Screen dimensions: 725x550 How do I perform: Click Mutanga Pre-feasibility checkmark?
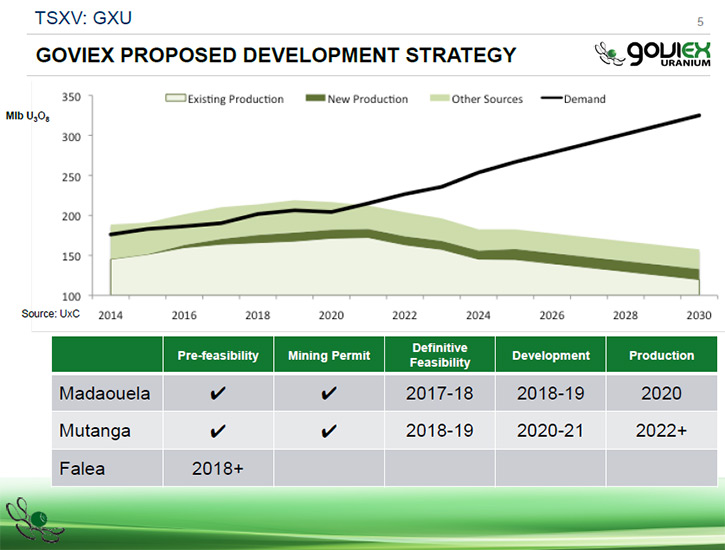218,431
